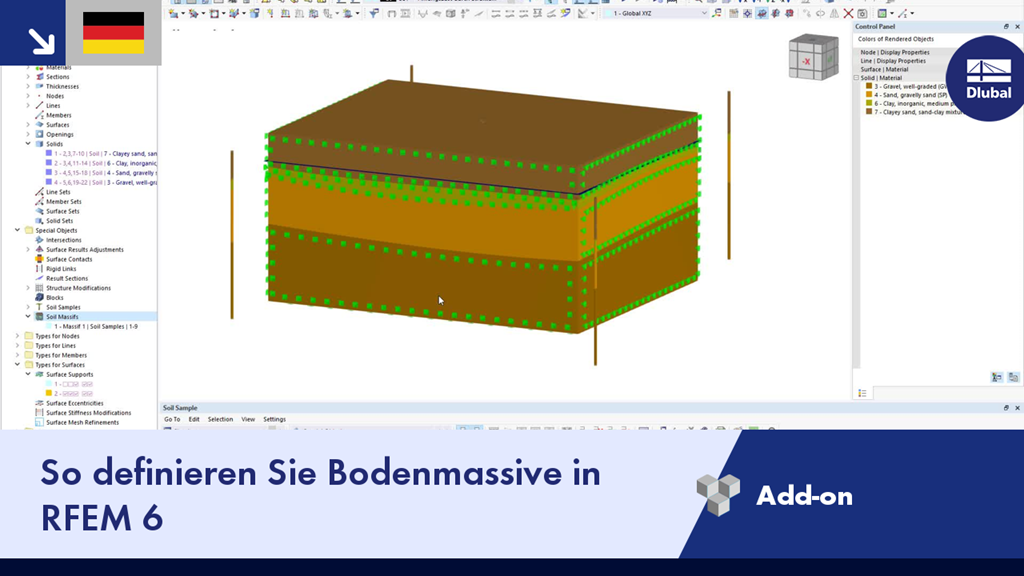This screenshot has height=576, width=1024.
Task: Expand the Types for Nodes folder
Action: pyautogui.click(x=18, y=336)
